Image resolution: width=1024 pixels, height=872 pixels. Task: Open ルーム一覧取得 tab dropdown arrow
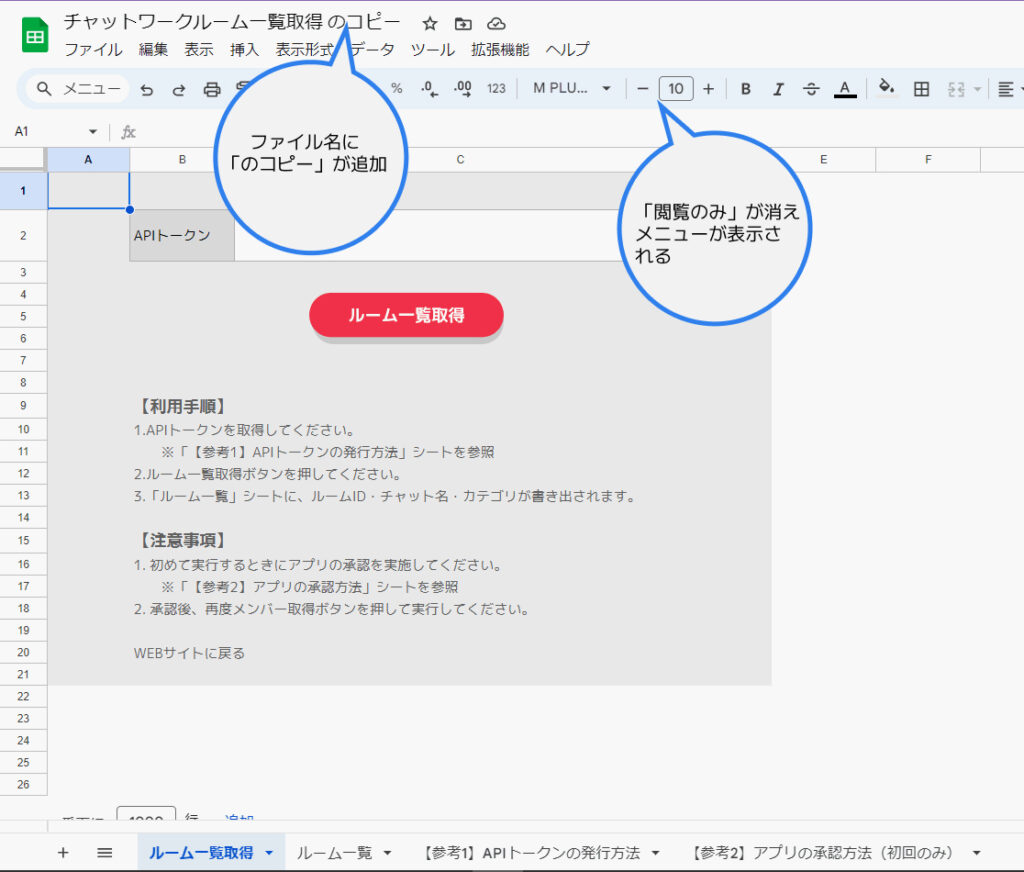[x=269, y=852]
